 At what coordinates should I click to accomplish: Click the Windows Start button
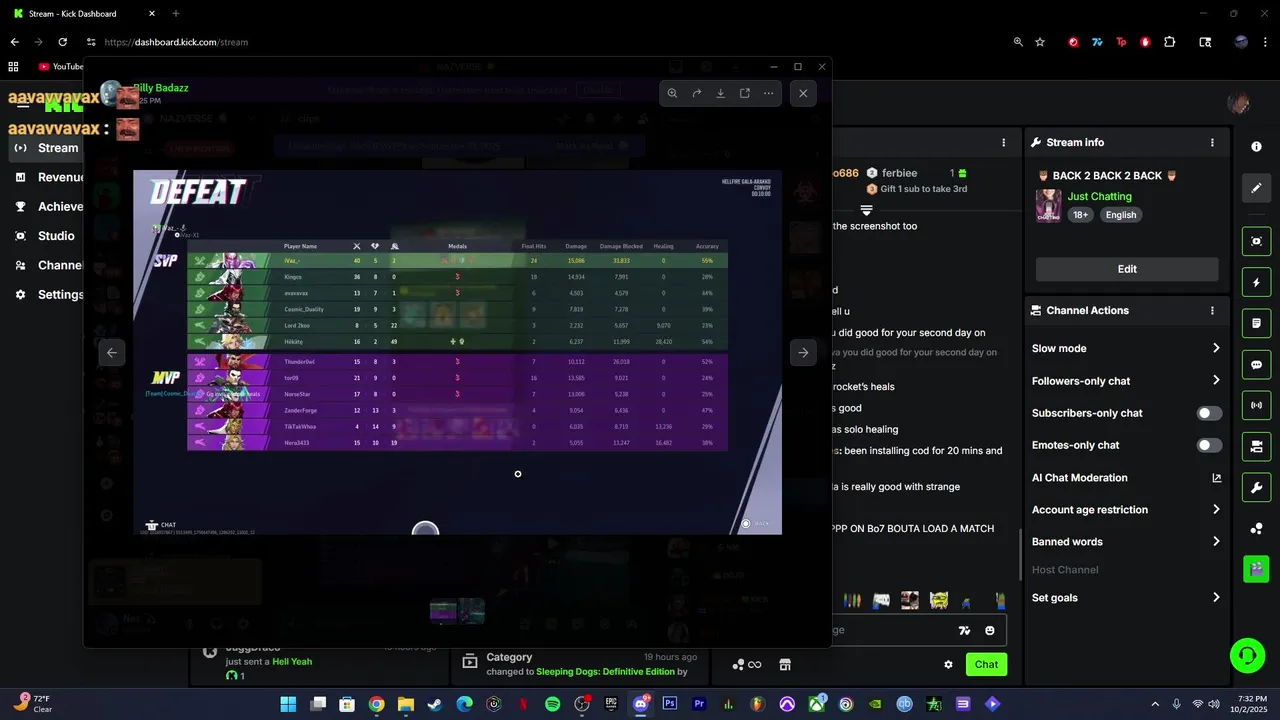(x=288, y=704)
